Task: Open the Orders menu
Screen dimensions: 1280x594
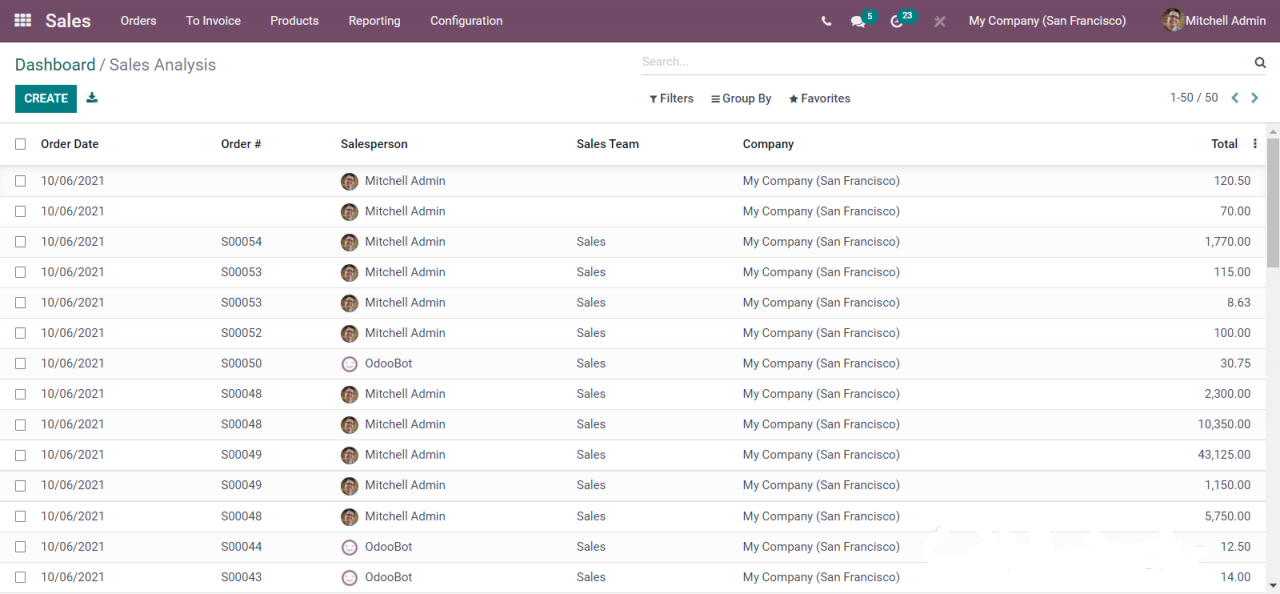Action: click(x=138, y=21)
